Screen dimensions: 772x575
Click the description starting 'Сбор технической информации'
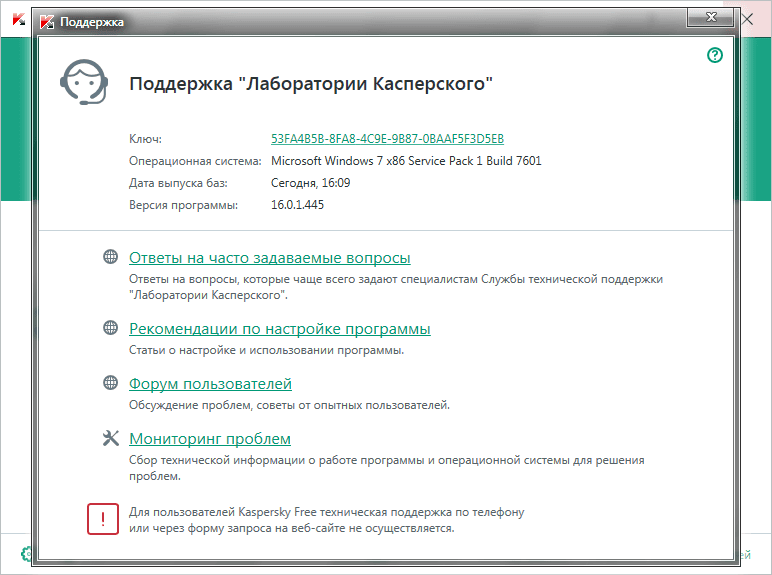coord(386,468)
